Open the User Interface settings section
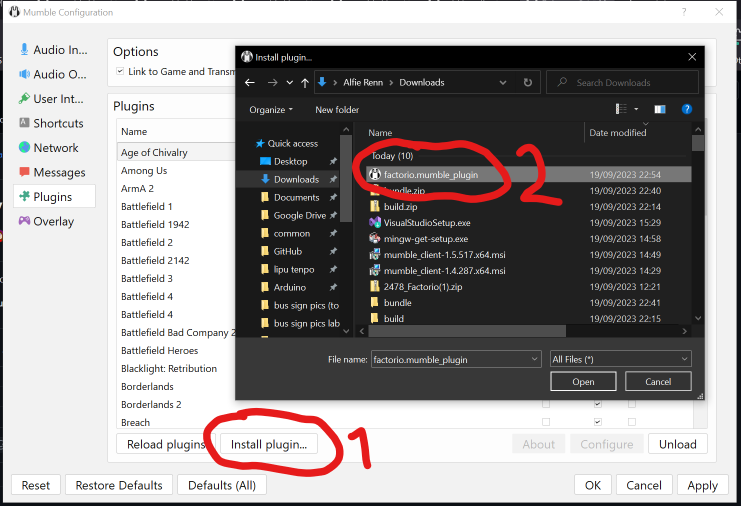 point(54,99)
